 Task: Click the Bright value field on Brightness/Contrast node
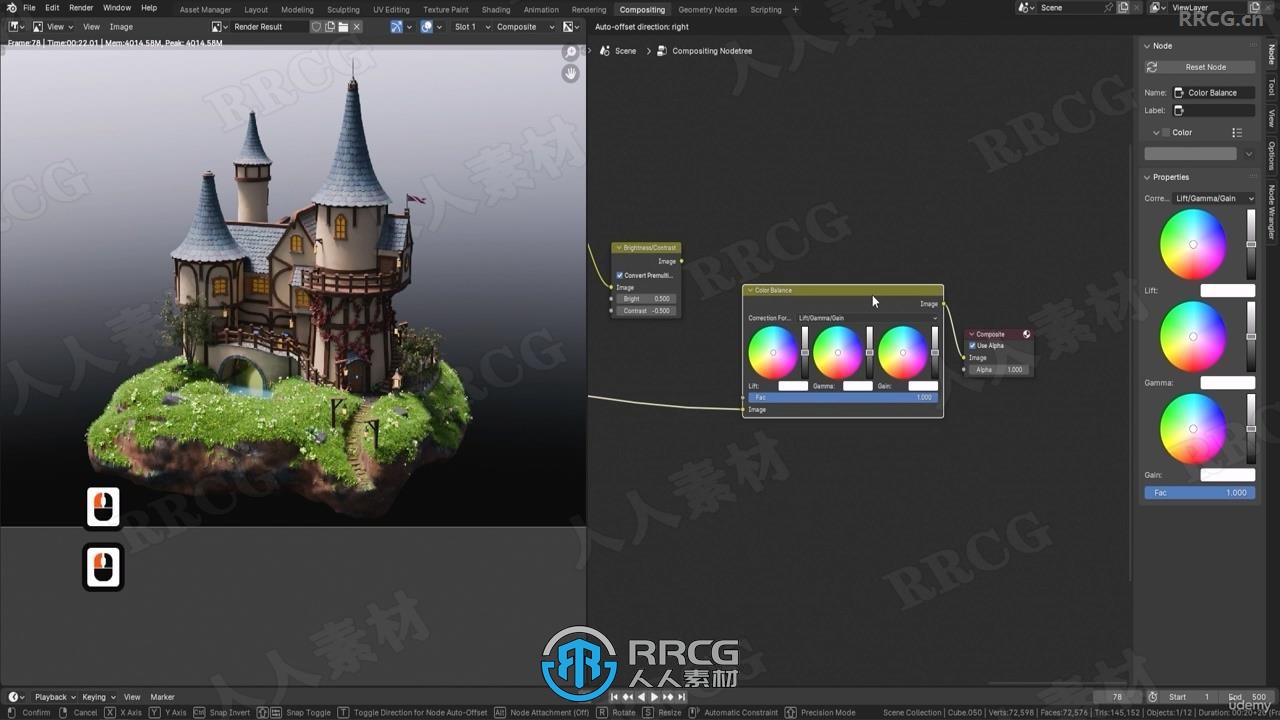646,299
